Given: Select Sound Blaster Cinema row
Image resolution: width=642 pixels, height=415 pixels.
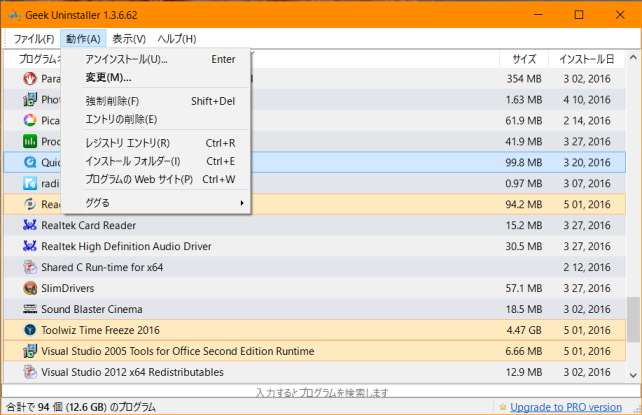Looking at the screenshot, I should (x=314, y=309).
